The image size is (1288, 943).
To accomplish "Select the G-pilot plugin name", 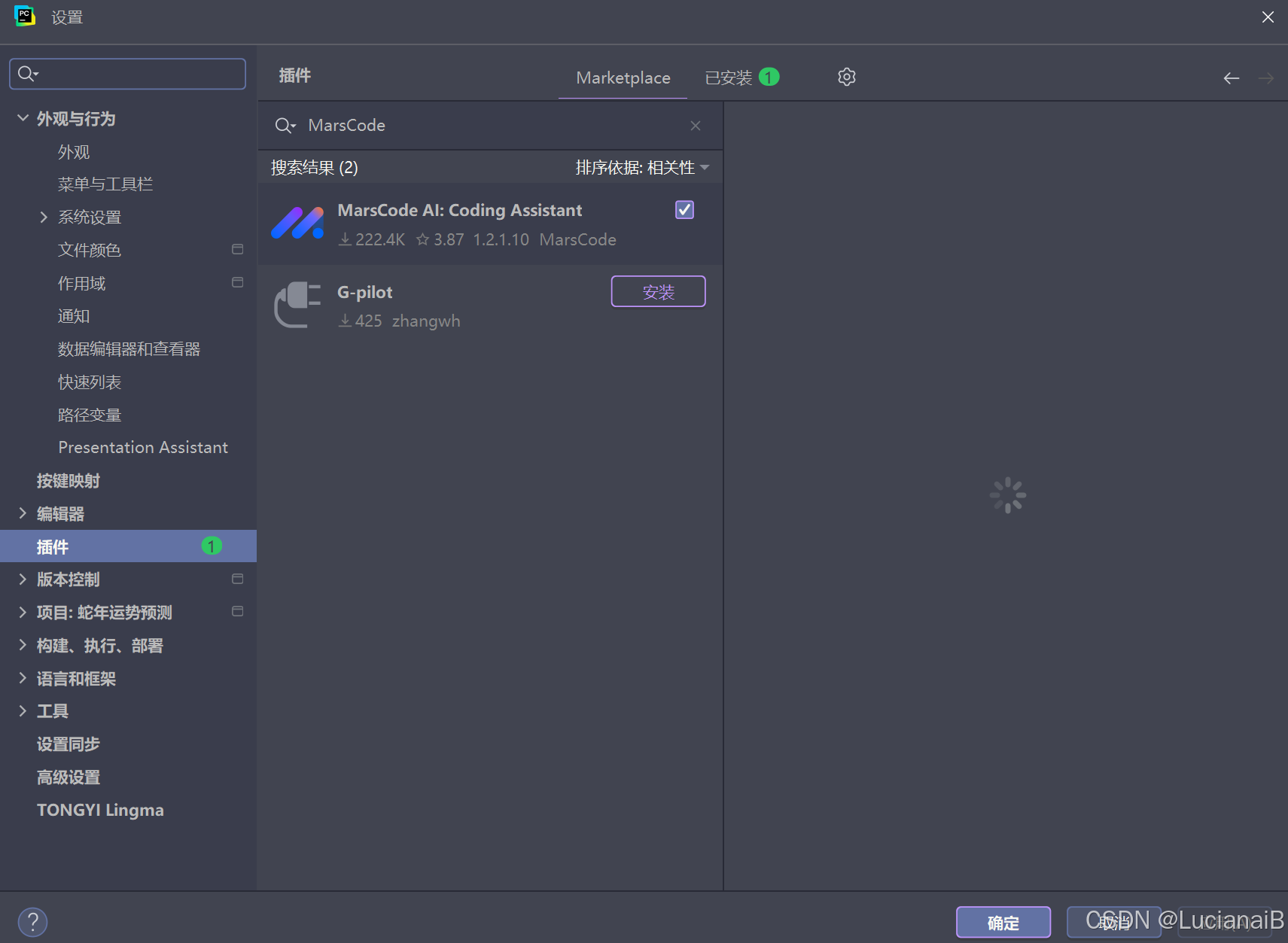I will 364,292.
